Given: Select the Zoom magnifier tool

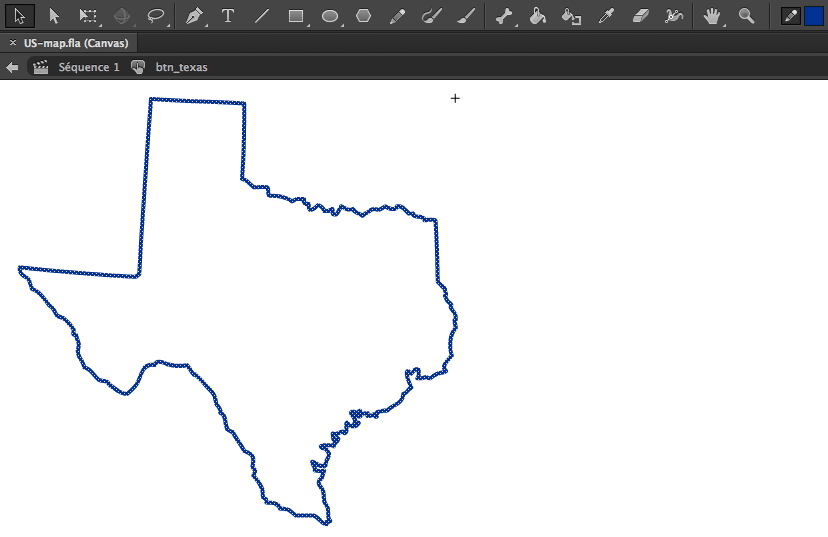Looking at the screenshot, I should coord(746,16).
